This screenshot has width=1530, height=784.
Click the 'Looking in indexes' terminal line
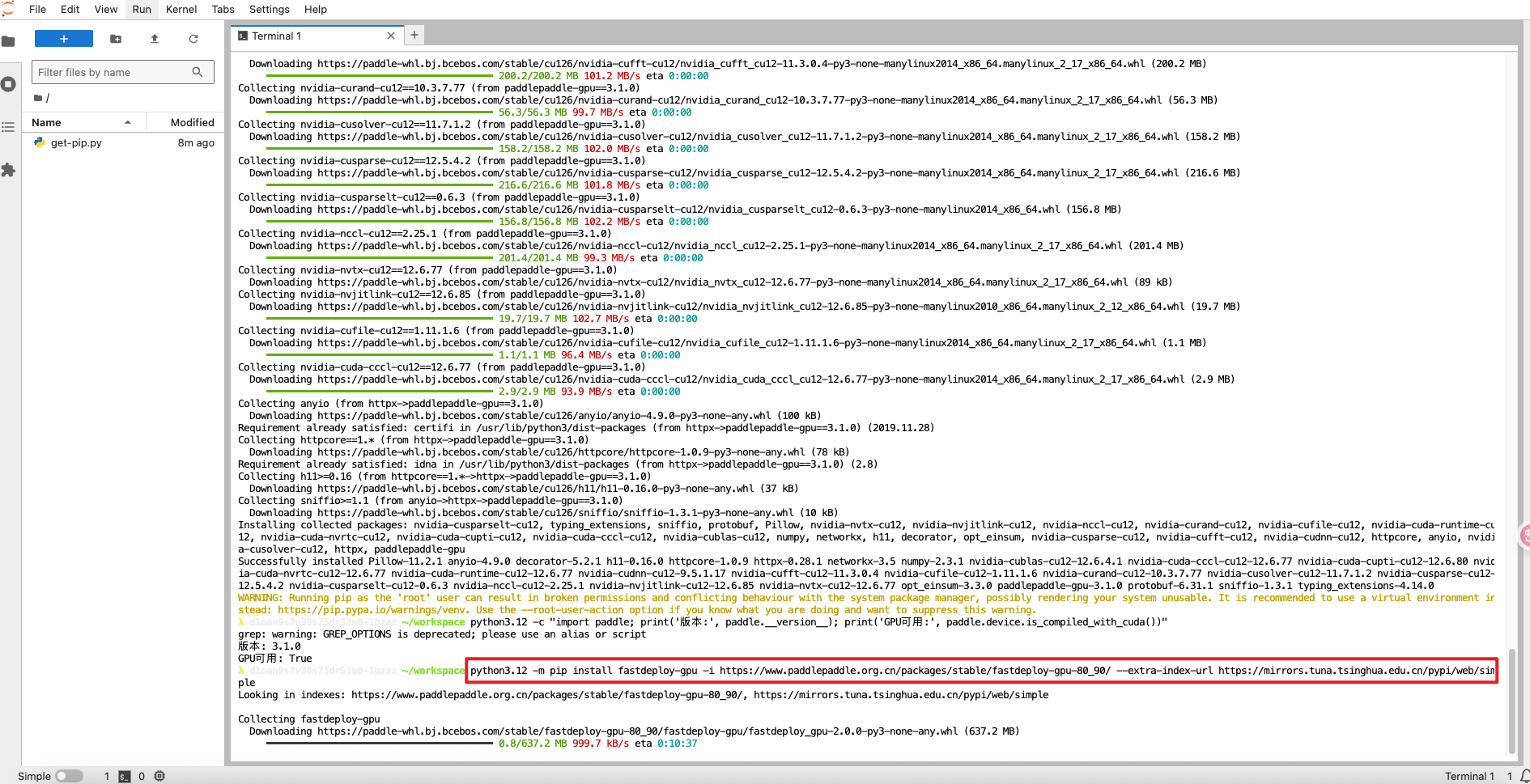(643, 695)
